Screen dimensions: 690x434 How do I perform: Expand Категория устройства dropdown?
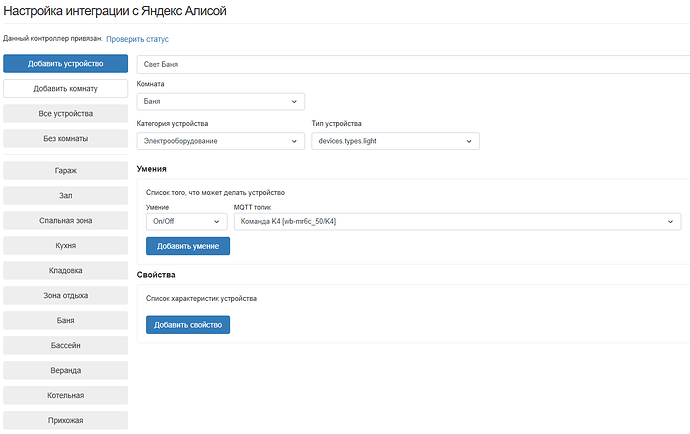pos(220,141)
